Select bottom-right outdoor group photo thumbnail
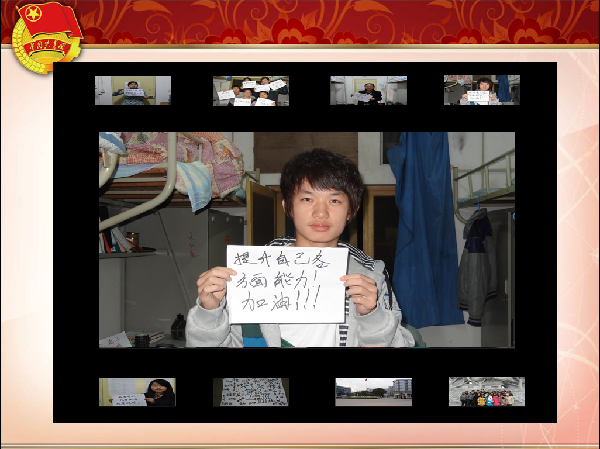Screen dimensions: 600x449 [x=486, y=391]
